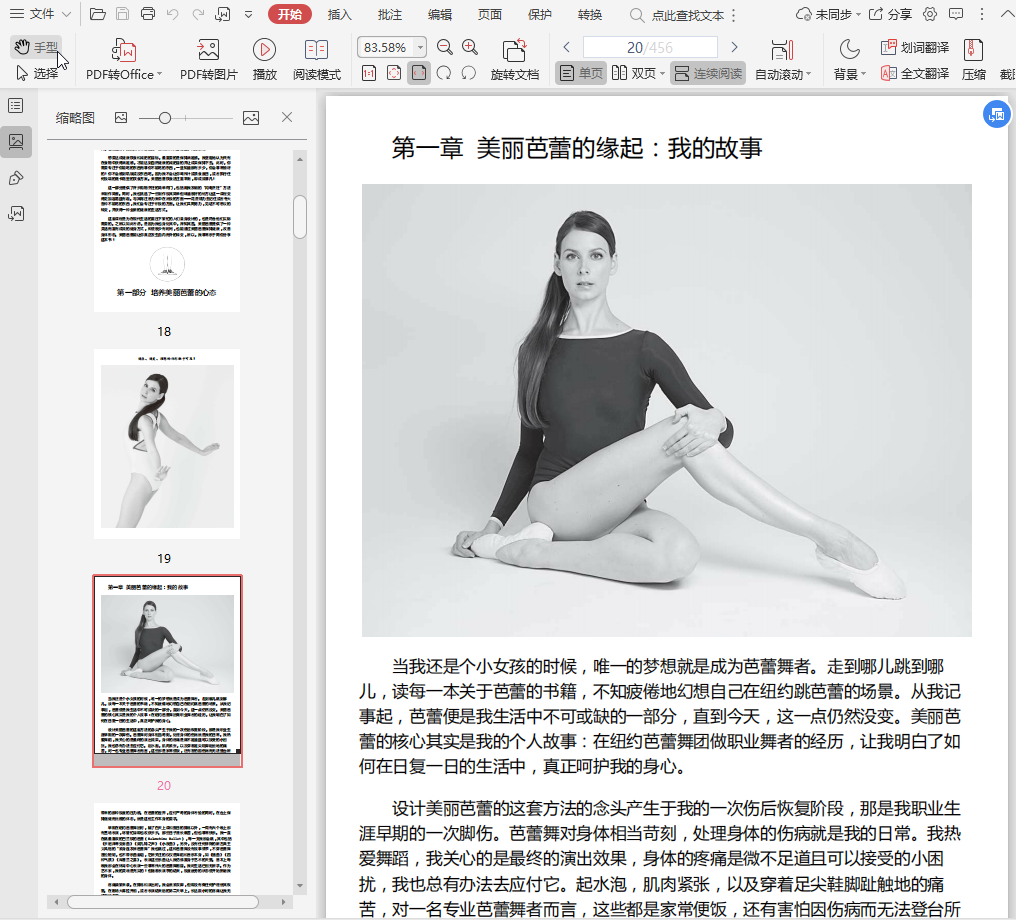Open the 未同步 sync status dropdown
Screen dimensions: 1016x920
(x=828, y=14)
